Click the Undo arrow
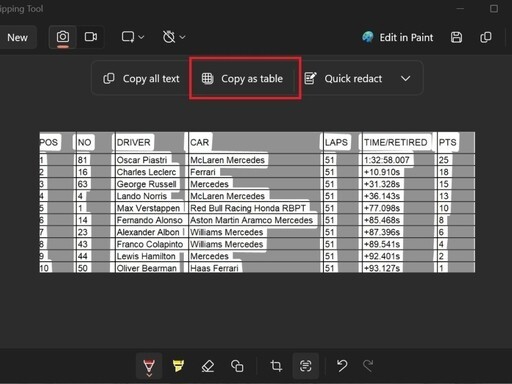The height and width of the screenshot is (384, 512). coord(342,366)
